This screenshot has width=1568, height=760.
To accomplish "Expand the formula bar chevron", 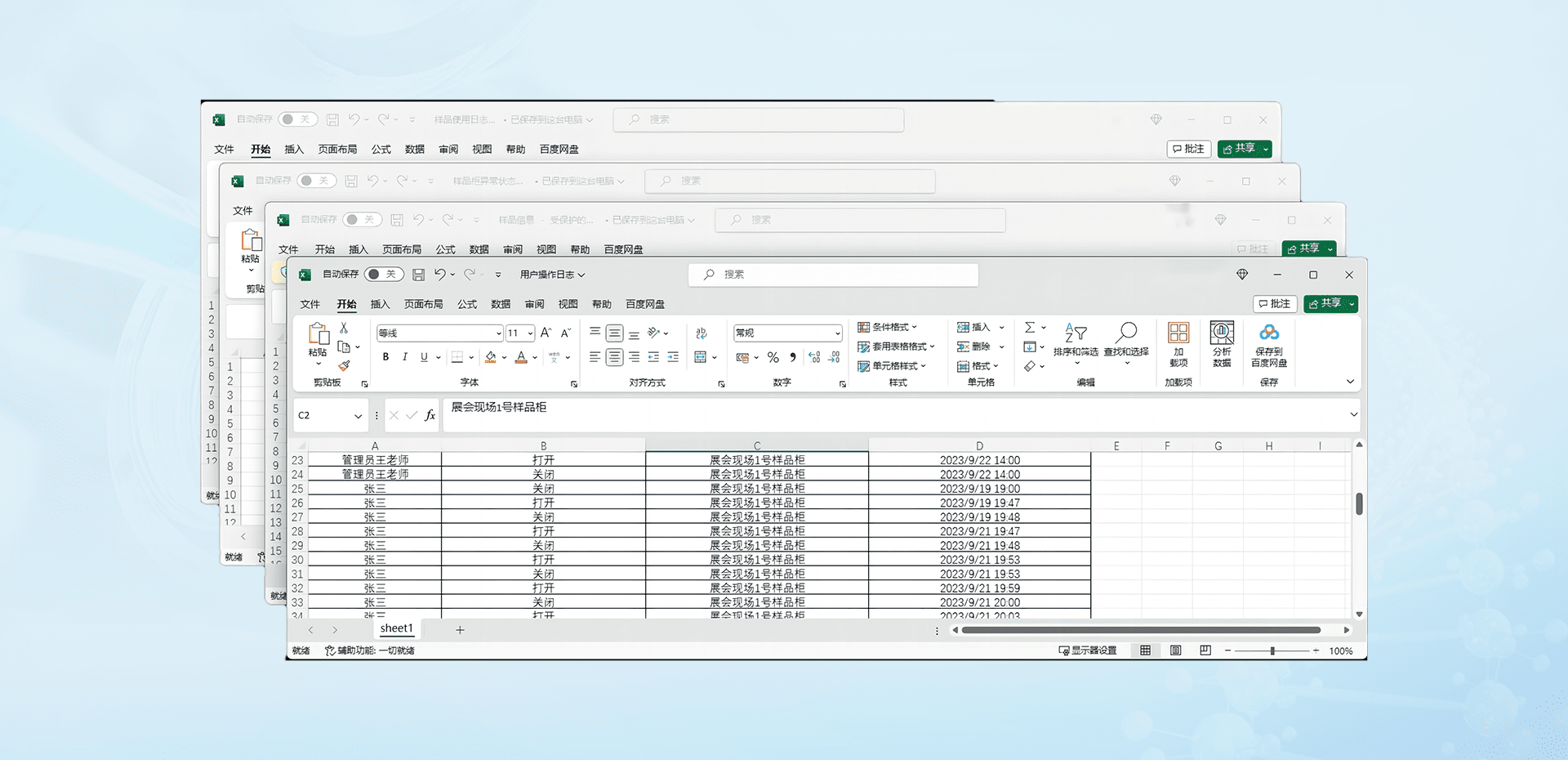I will pyautogui.click(x=1353, y=415).
